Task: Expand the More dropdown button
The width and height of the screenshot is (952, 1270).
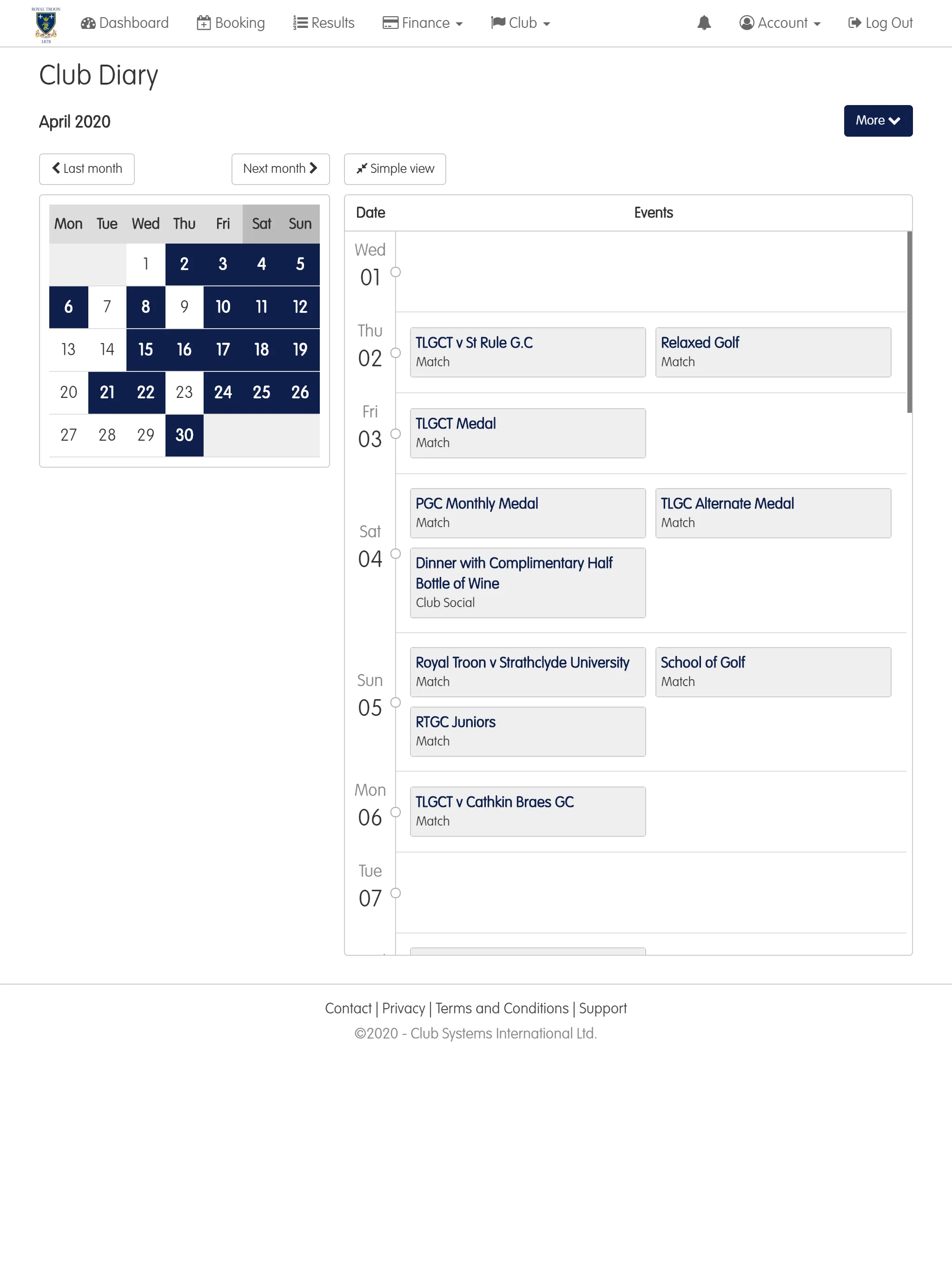Action: (x=877, y=120)
